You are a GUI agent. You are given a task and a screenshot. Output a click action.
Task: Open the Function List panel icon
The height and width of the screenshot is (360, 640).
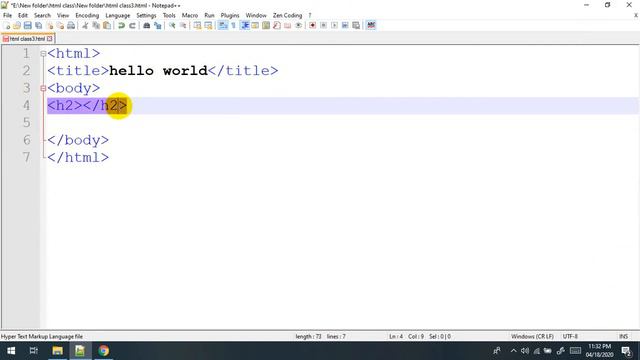277,25
